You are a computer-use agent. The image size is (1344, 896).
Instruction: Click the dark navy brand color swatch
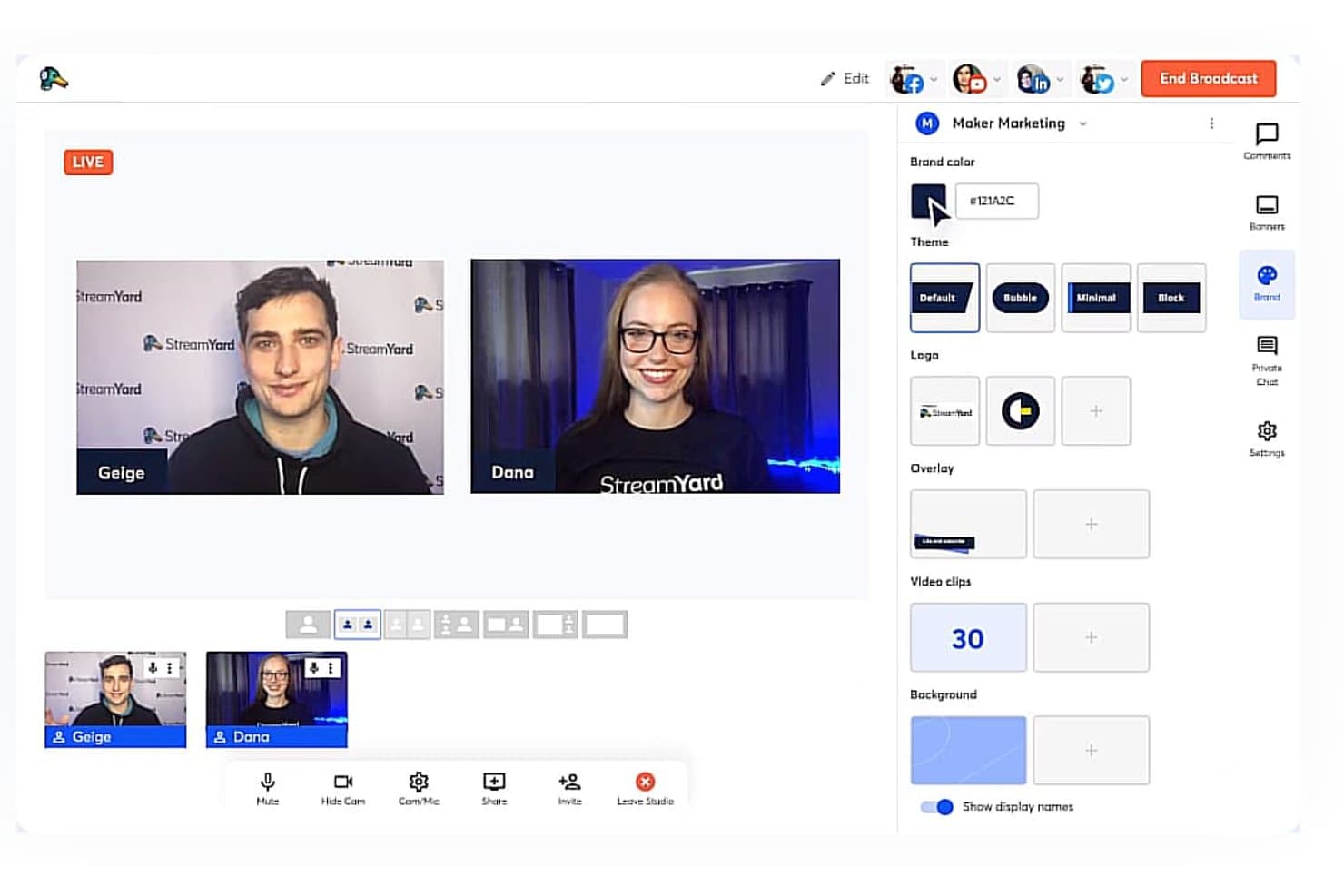tap(928, 201)
